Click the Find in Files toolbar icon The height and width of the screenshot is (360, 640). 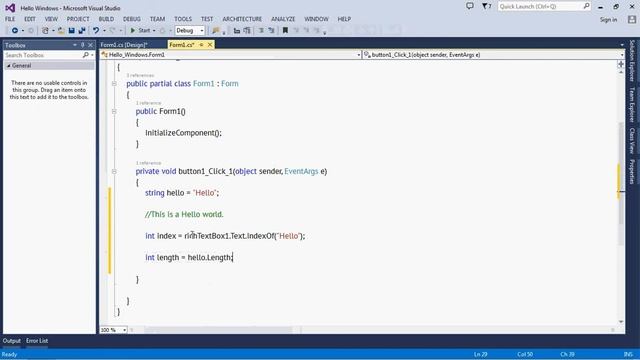click(216, 31)
